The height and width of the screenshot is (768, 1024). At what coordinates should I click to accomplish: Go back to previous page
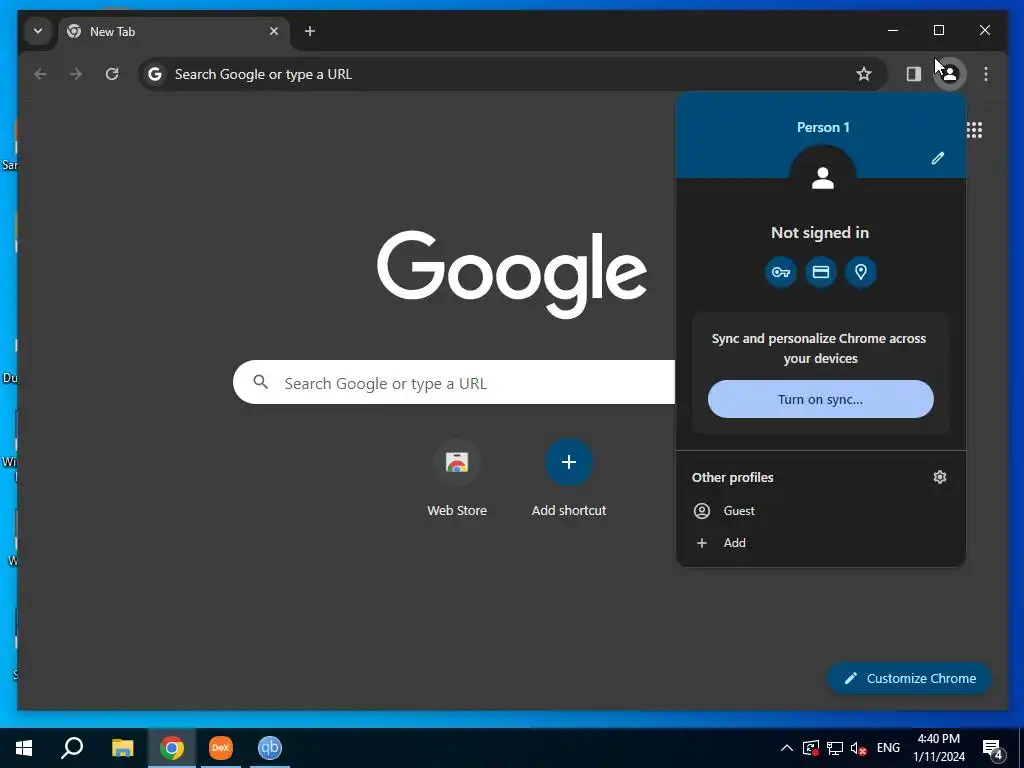pos(40,74)
